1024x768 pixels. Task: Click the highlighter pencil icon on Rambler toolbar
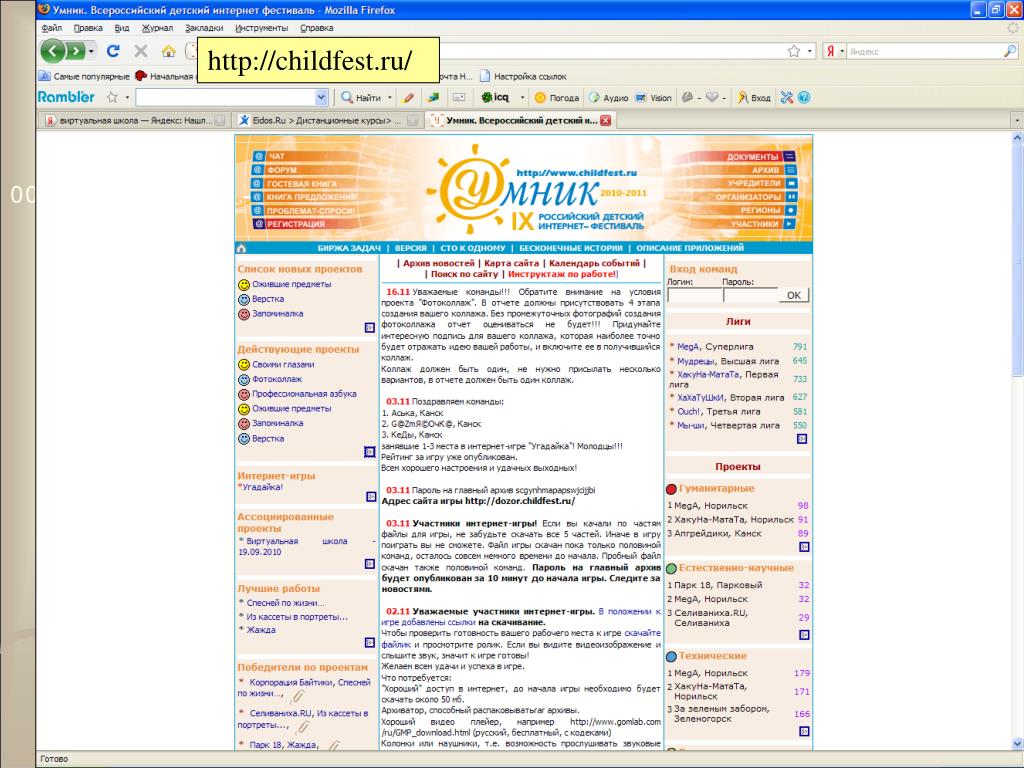409,97
